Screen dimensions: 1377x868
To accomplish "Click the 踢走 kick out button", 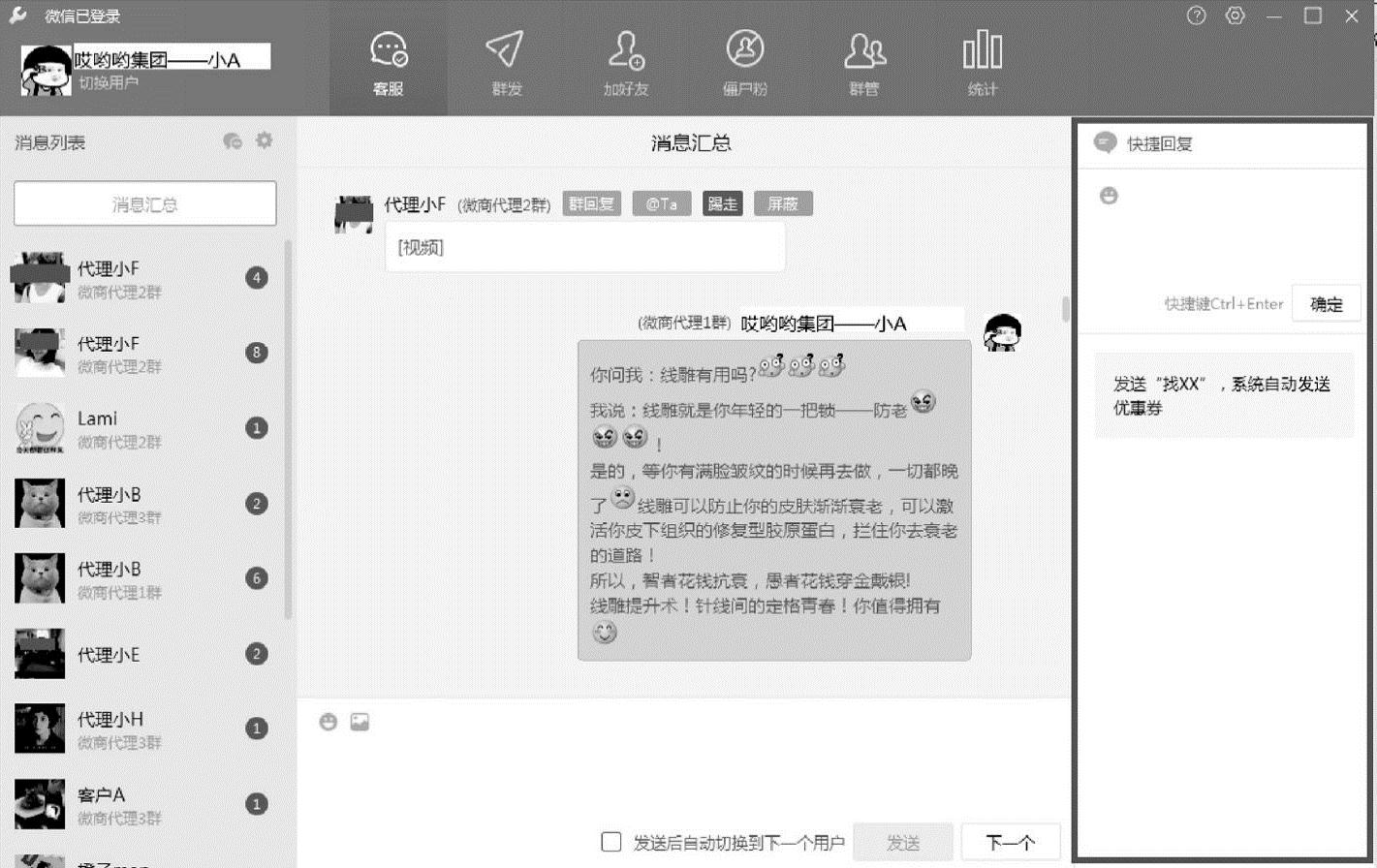I will point(723,204).
